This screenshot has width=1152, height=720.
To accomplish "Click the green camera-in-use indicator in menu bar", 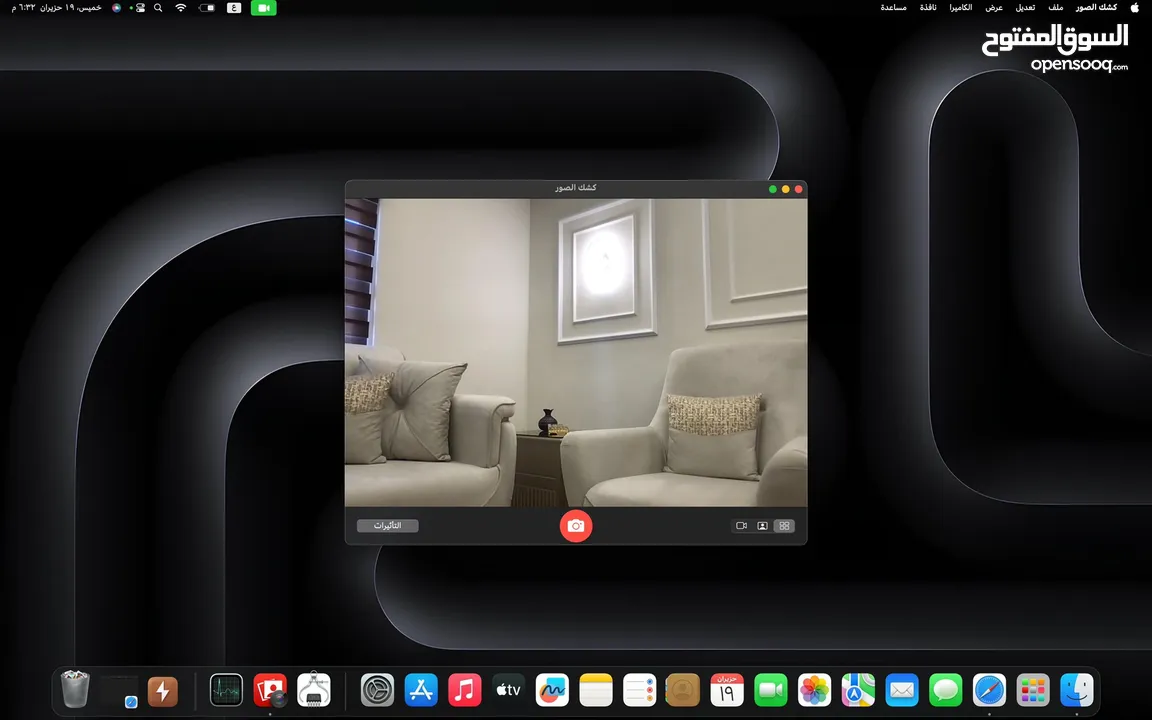I will [x=263, y=8].
